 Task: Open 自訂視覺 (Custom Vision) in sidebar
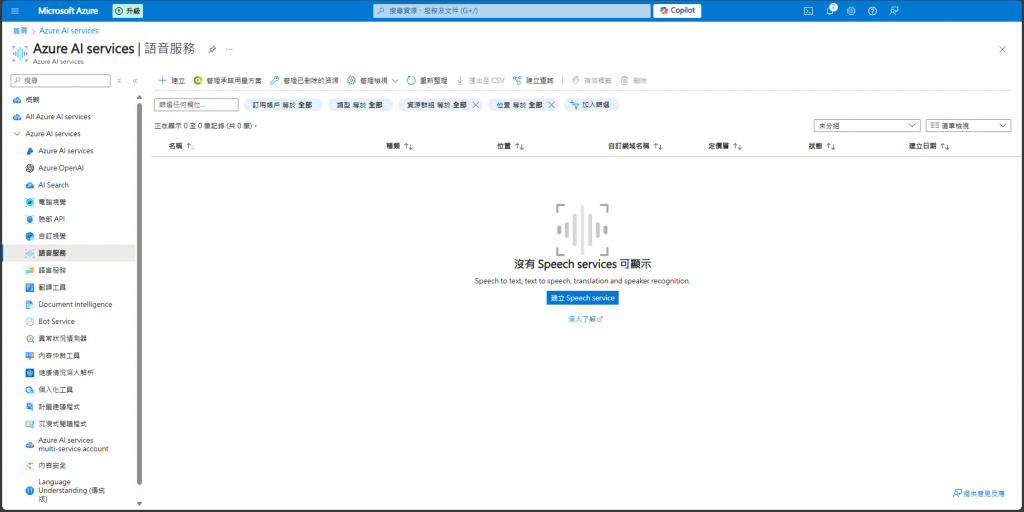click(x=52, y=236)
